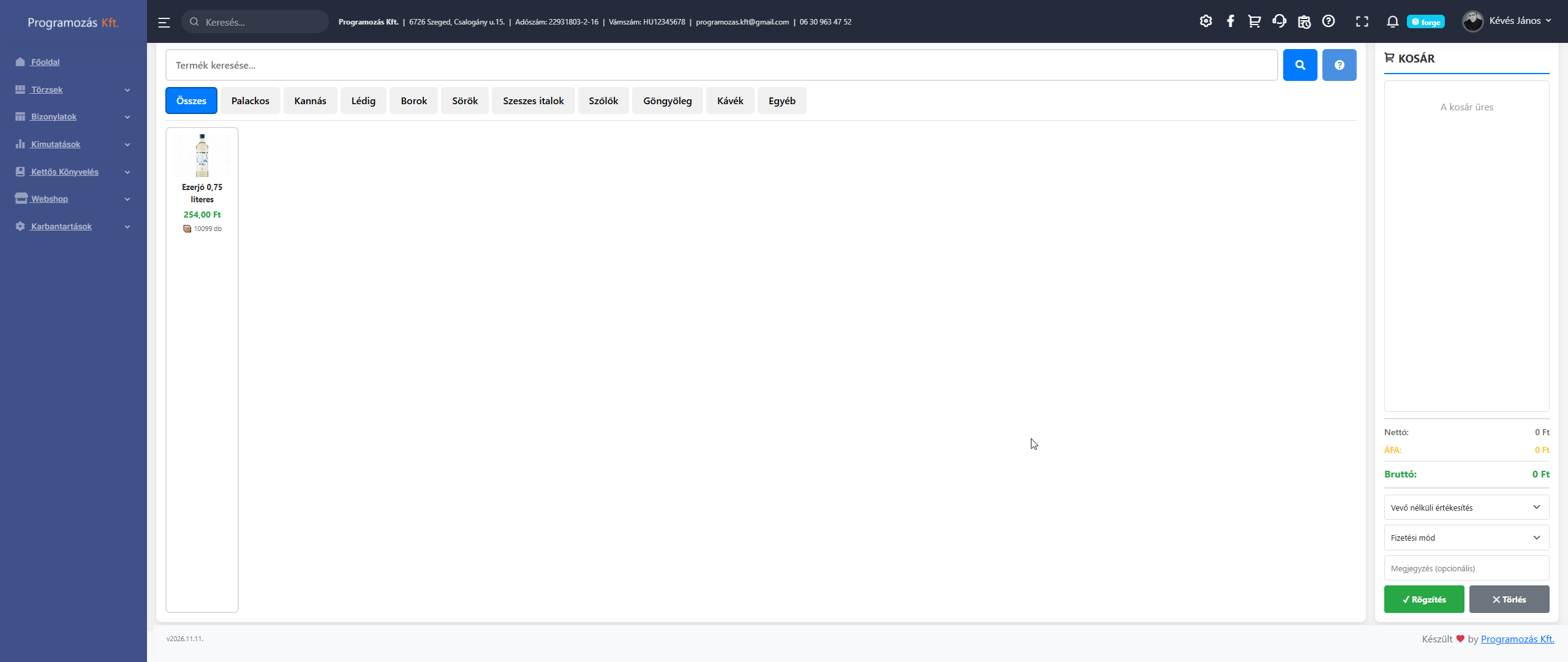
Task: Open the 'Fizetési mód' payment dropdown
Action: pyautogui.click(x=1466, y=538)
